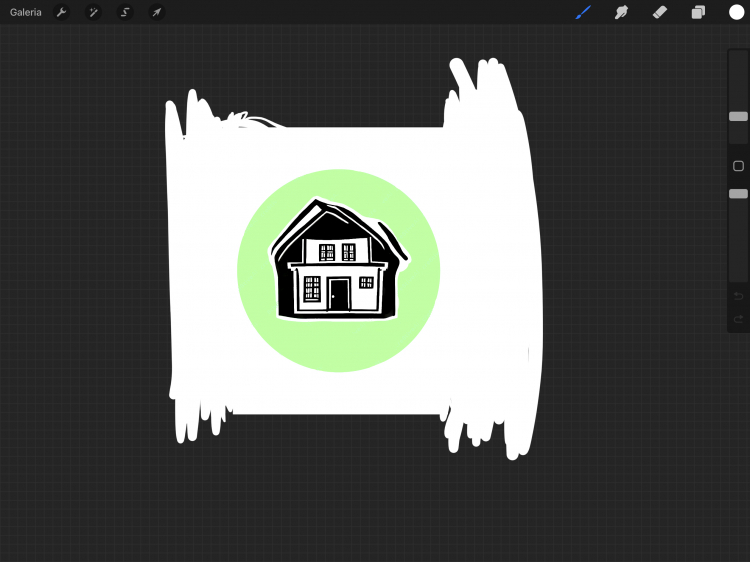This screenshot has width=750, height=562.
Task: Open the Galería view
Action: pyautogui.click(x=26, y=12)
